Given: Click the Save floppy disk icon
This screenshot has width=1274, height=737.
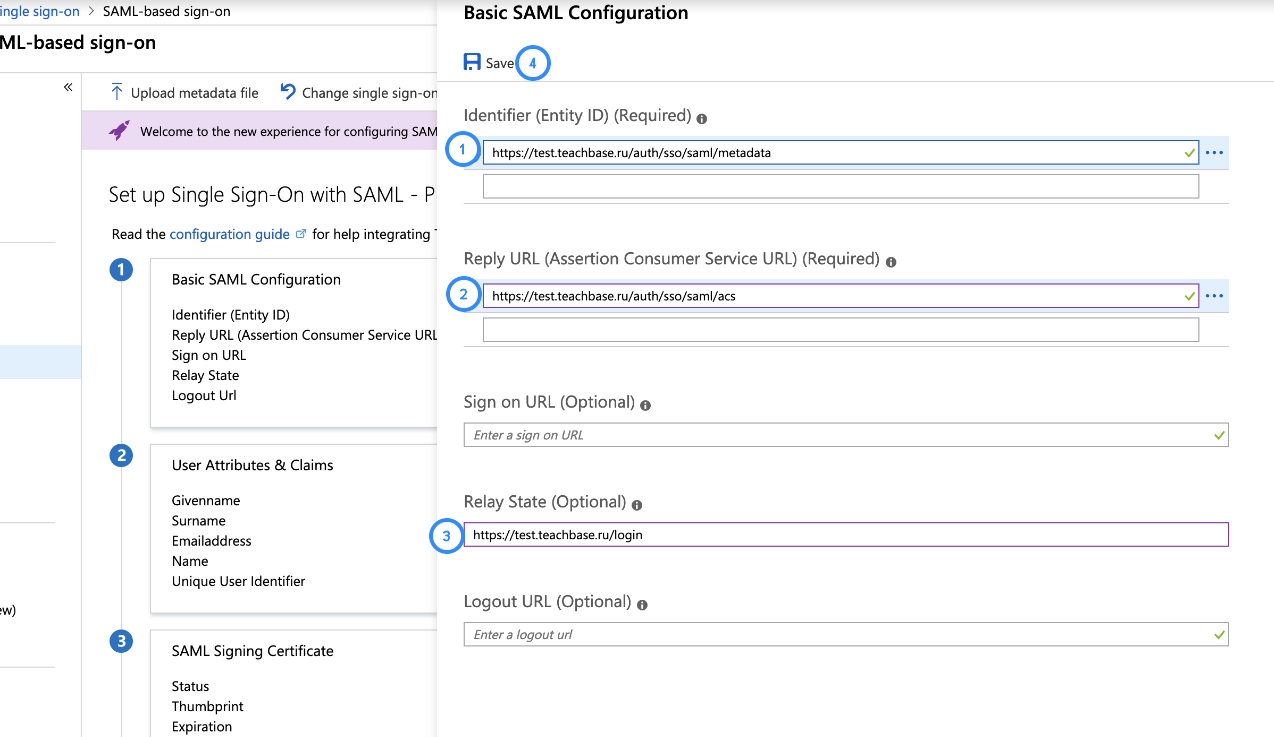Looking at the screenshot, I should click(472, 62).
